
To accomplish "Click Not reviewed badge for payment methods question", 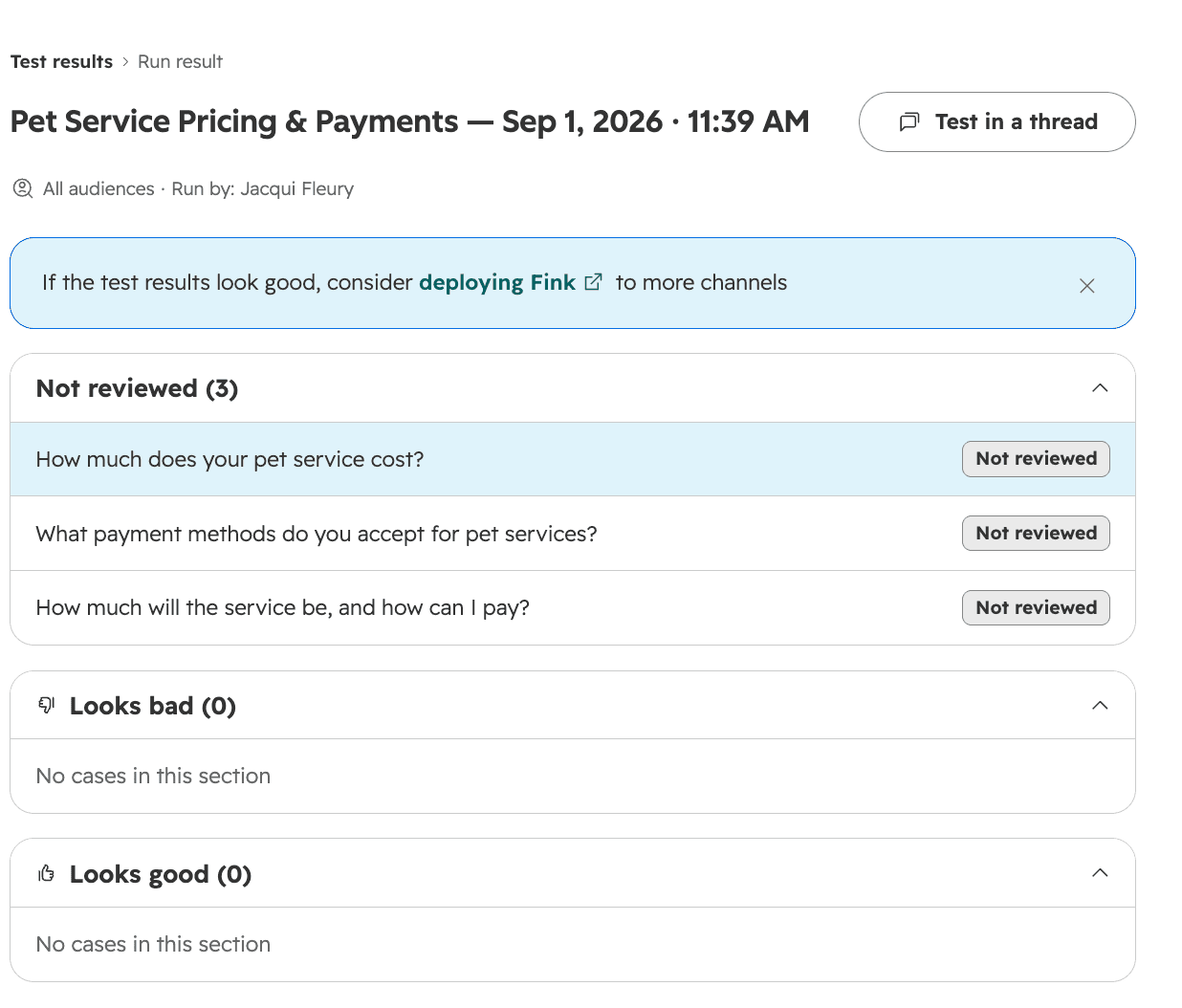I will tap(1036, 534).
